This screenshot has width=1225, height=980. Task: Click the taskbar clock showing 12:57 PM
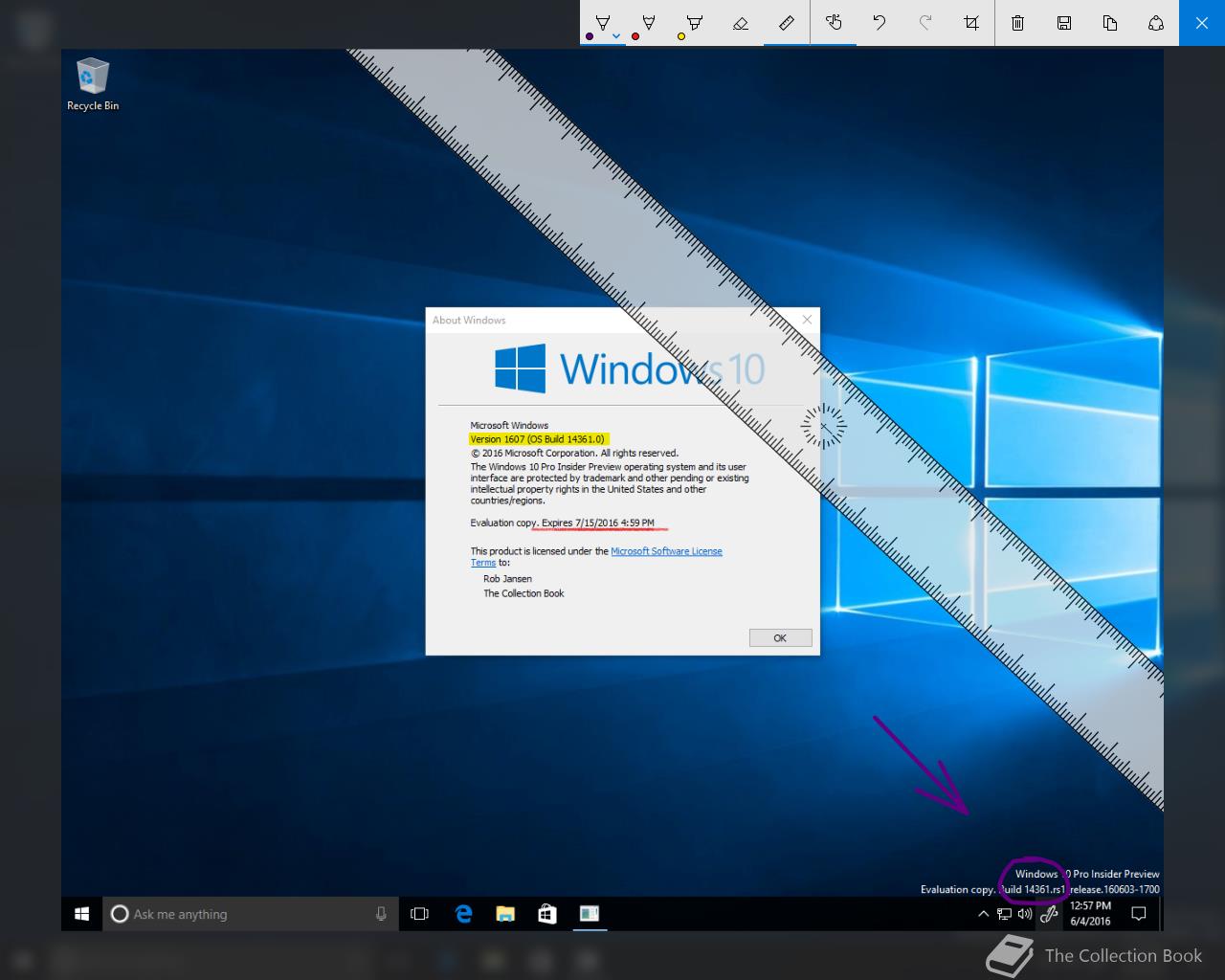[1090, 914]
